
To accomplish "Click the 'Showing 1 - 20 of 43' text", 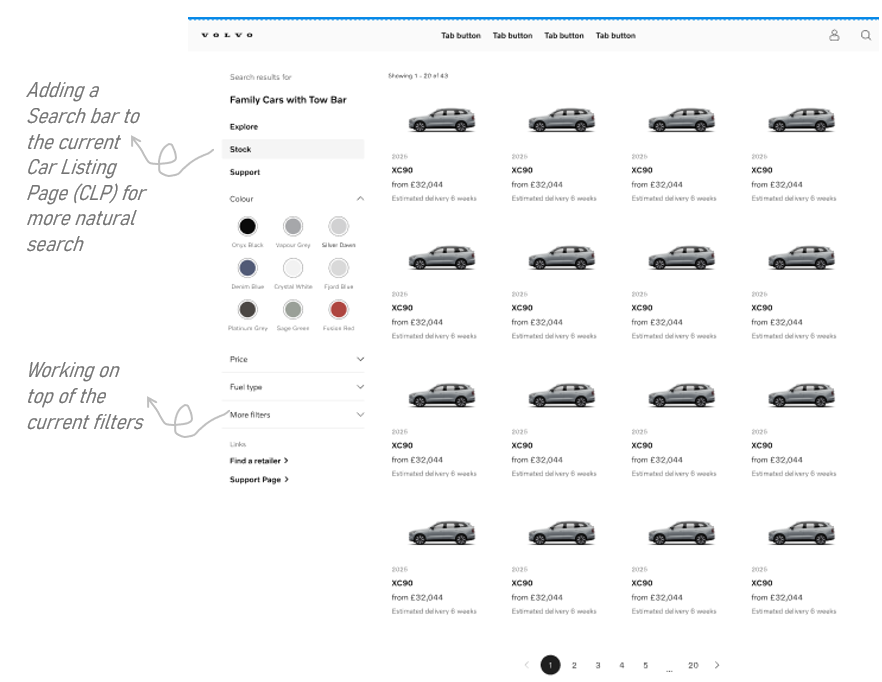I will (x=418, y=75).
